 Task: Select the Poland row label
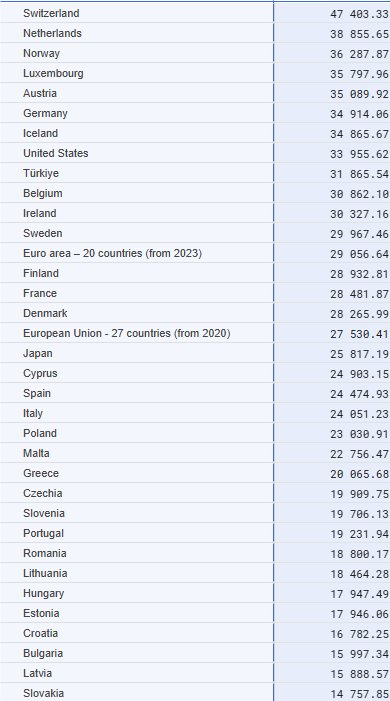pyautogui.click(x=40, y=433)
